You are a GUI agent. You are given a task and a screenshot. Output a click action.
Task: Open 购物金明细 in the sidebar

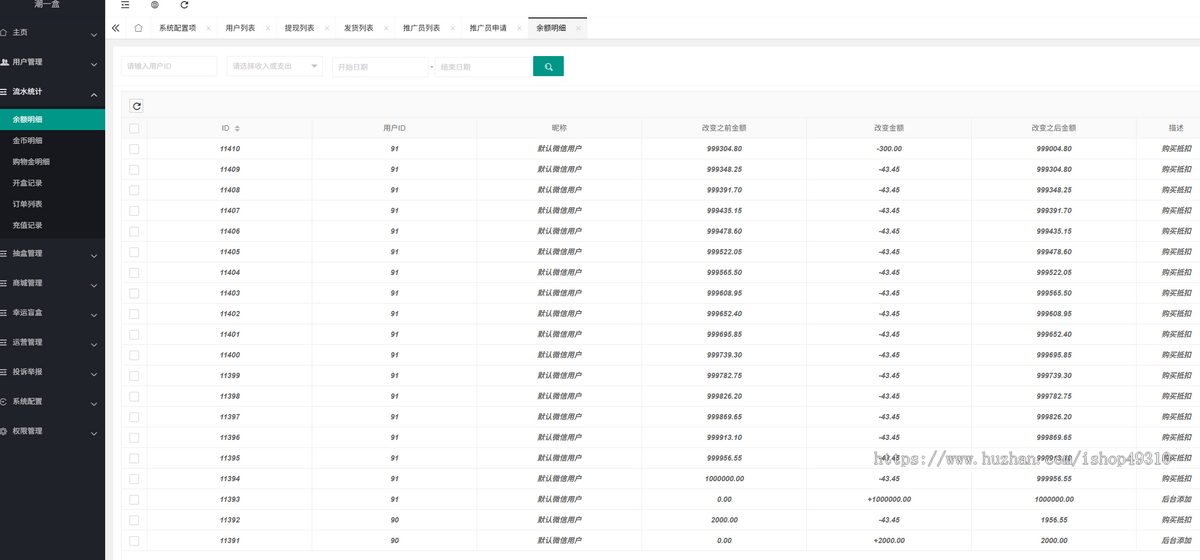tap(52, 162)
